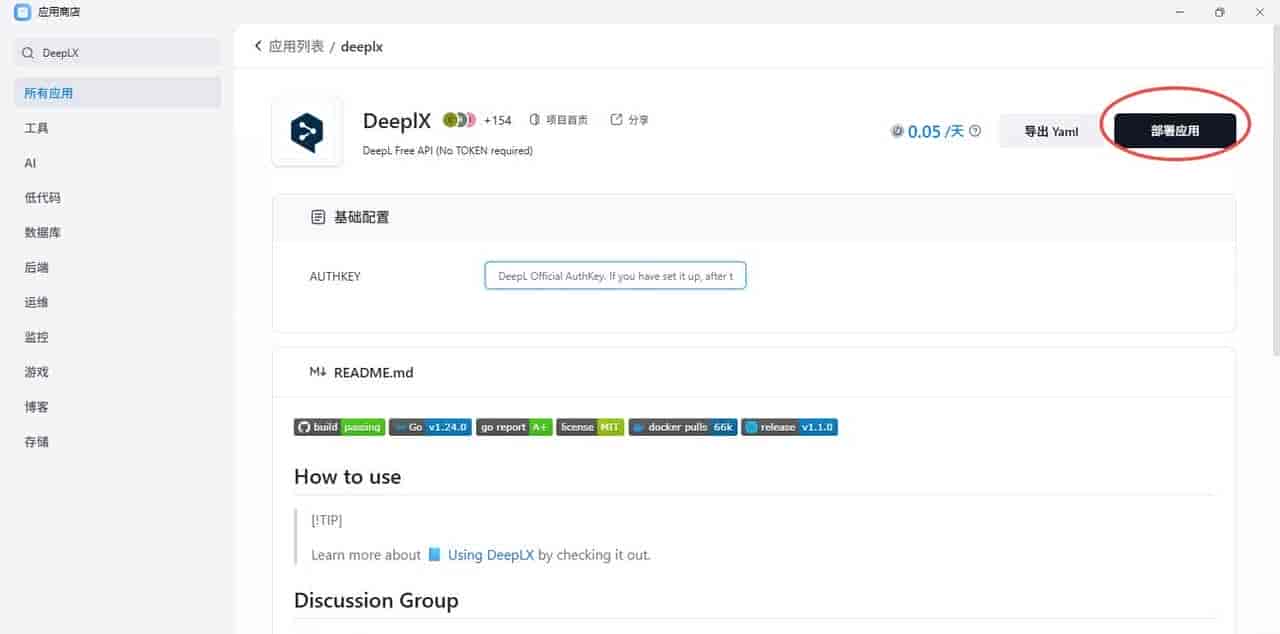Click the coin icon beside 0.05
The height and width of the screenshot is (634, 1280).
pos(897,131)
